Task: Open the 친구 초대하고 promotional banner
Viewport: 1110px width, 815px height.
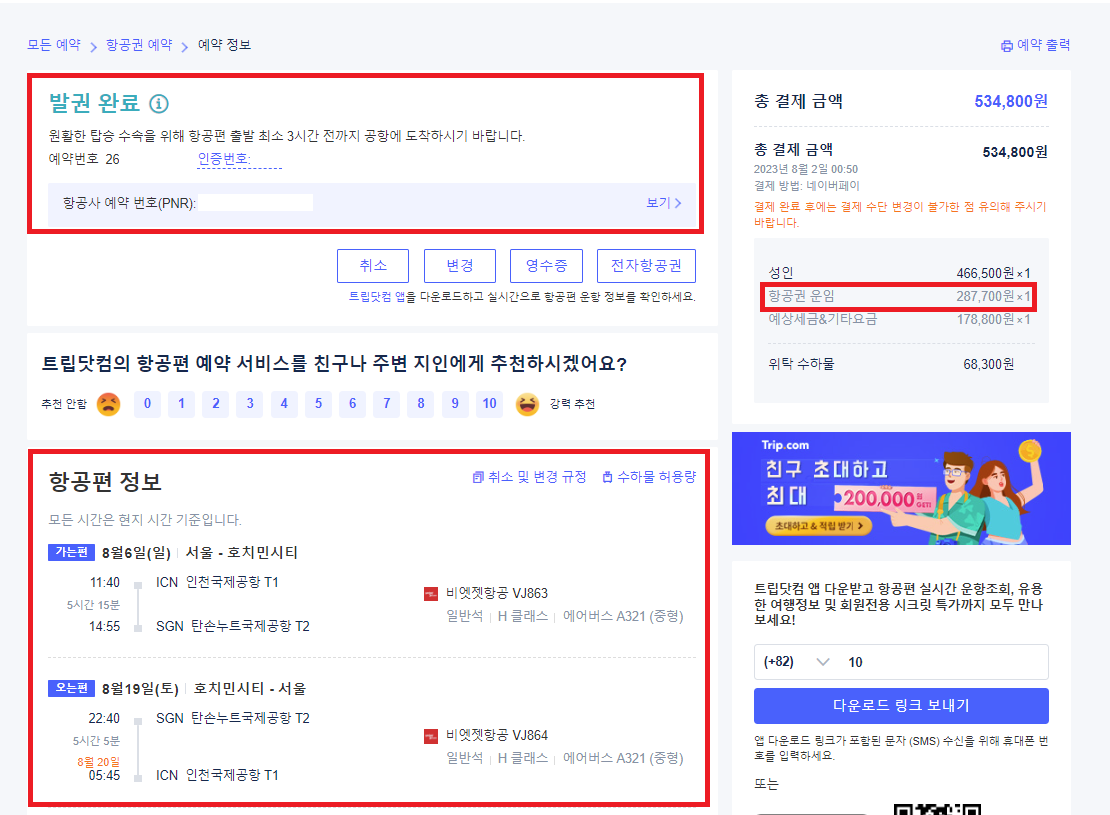Action: point(901,488)
